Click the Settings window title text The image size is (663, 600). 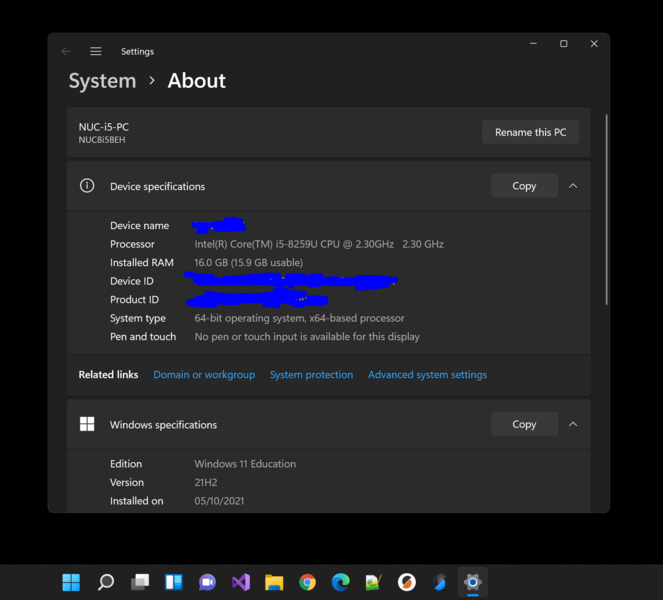pyautogui.click(x=137, y=52)
